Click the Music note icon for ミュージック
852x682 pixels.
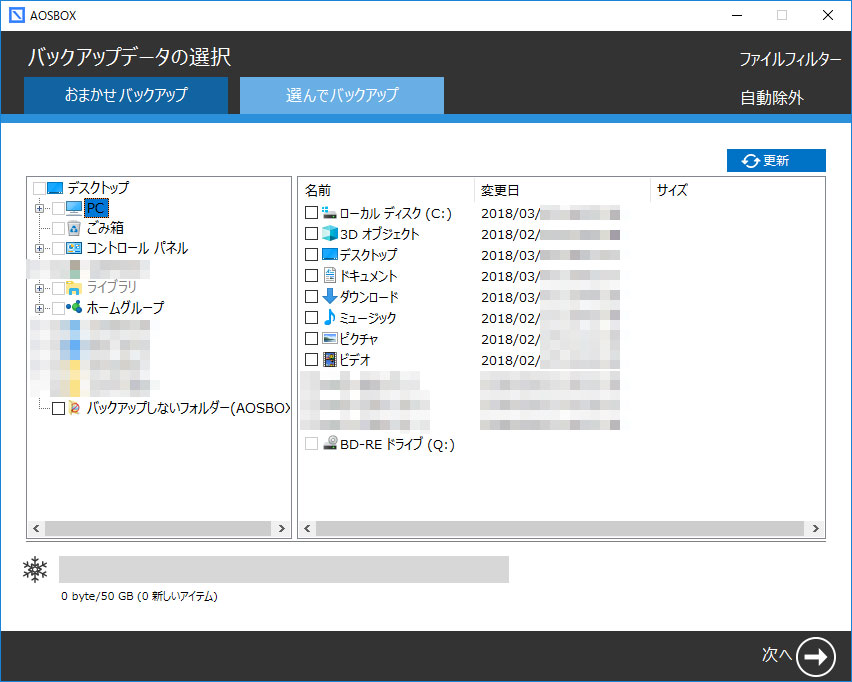click(x=329, y=317)
